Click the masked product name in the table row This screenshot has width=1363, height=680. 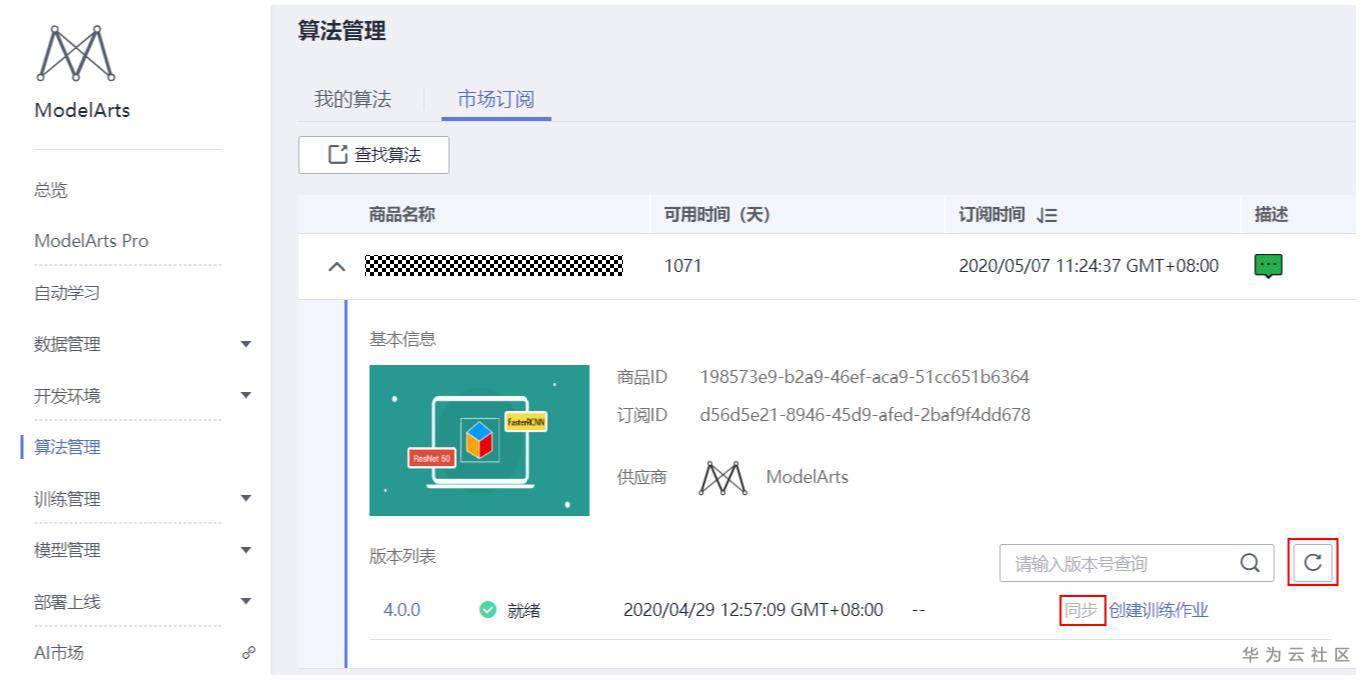(x=494, y=266)
